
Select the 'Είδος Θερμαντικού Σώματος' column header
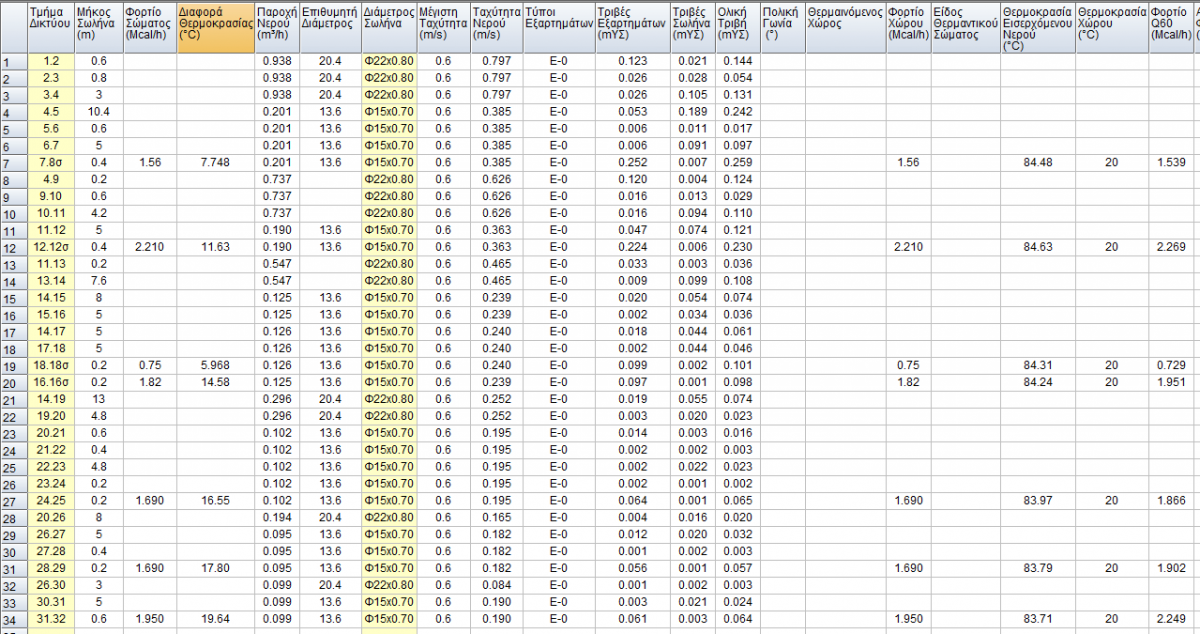[x=965, y=27]
